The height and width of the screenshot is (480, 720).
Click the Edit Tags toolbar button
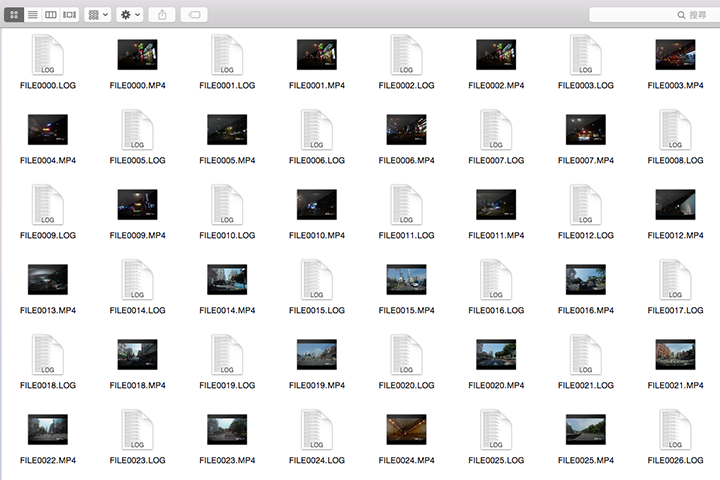194,15
